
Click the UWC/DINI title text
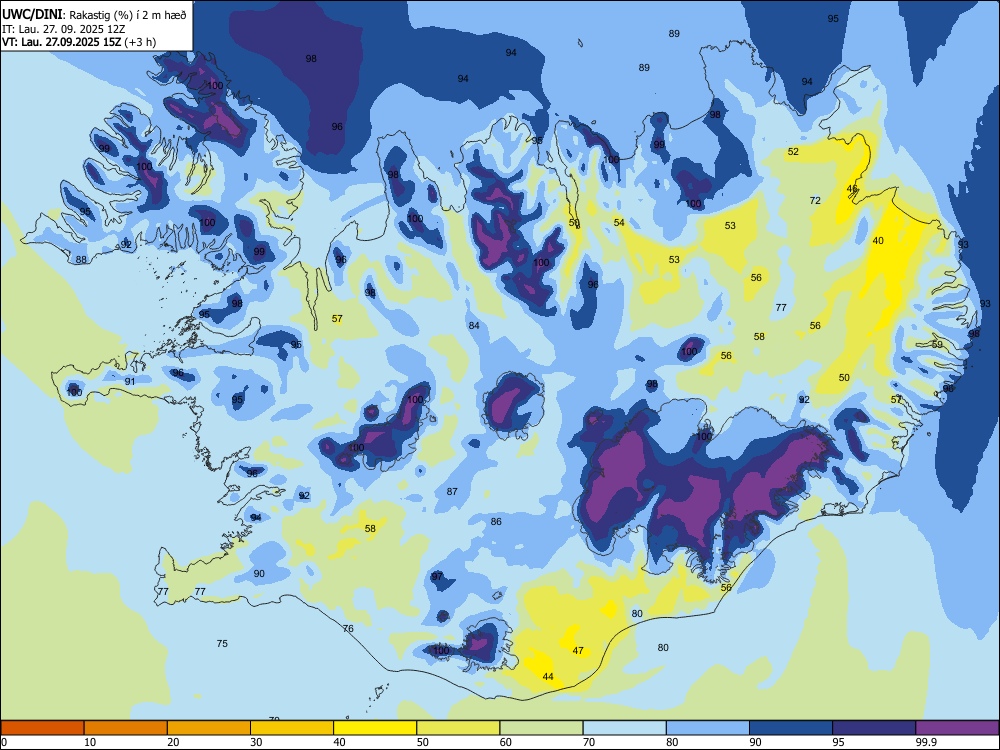[32, 14]
